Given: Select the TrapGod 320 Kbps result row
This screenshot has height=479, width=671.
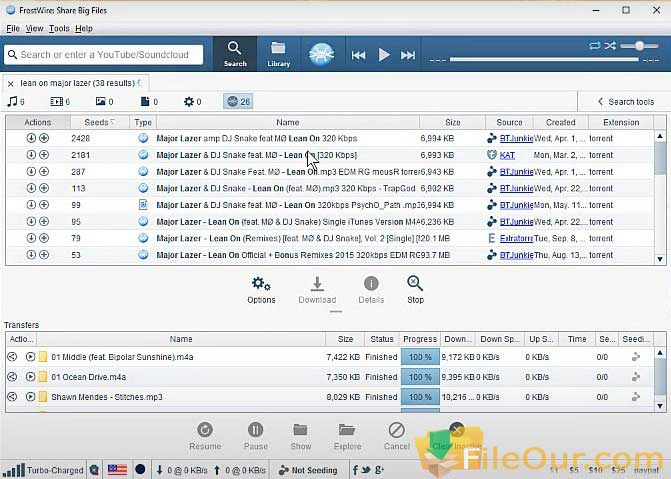Looking at the screenshot, I should tap(330, 188).
